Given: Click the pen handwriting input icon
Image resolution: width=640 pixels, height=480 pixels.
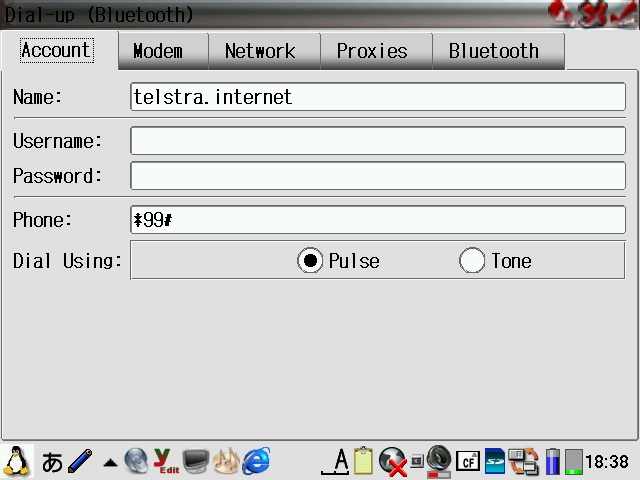Looking at the screenshot, I should click(x=80, y=461).
